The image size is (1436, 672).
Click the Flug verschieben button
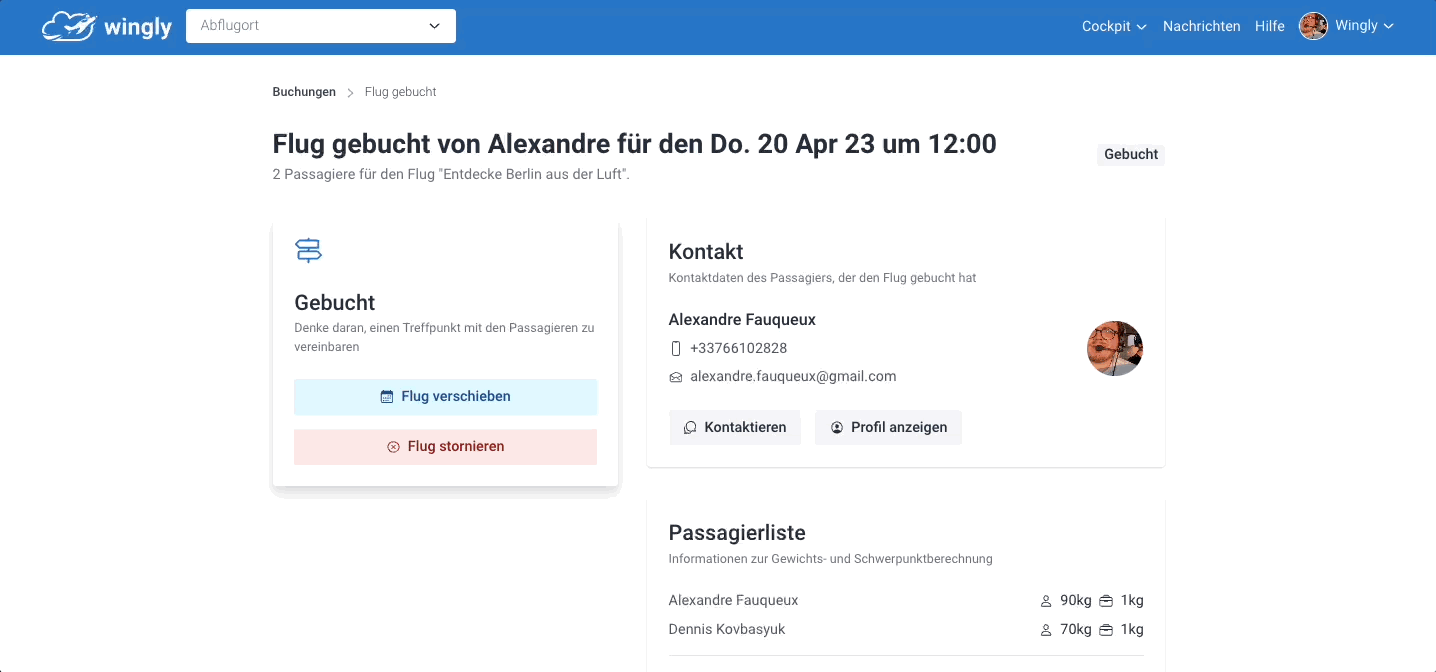click(x=446, y=397)
